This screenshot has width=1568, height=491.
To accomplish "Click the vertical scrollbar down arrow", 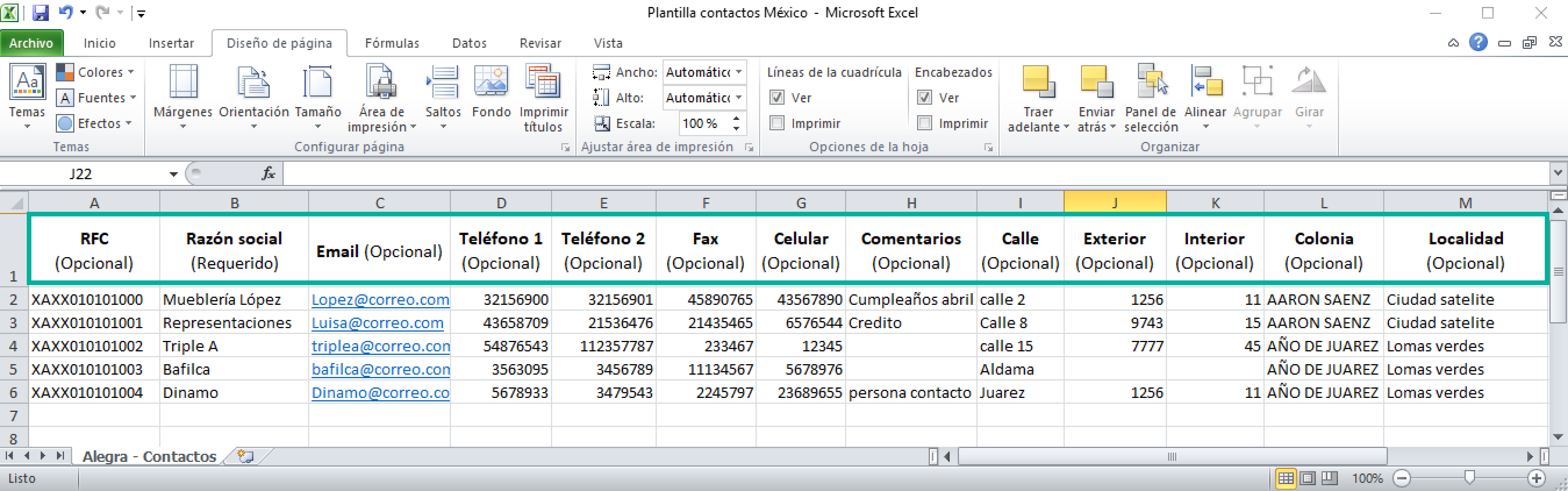I will [x=1558, y=436].
